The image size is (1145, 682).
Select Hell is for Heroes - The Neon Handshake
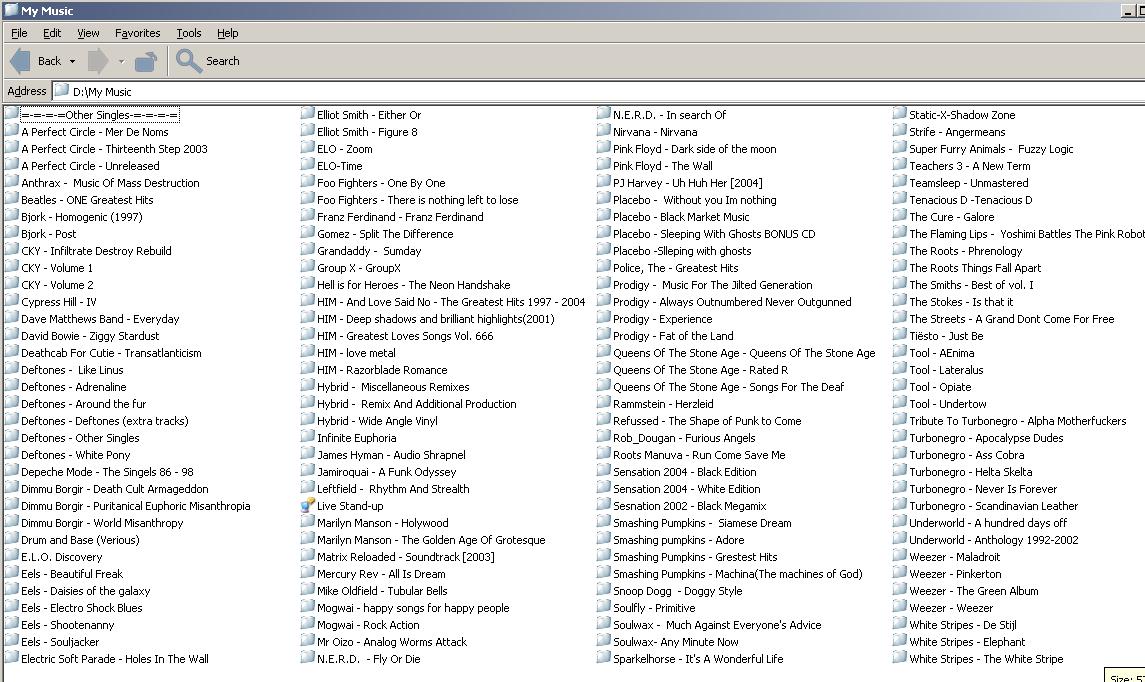click(x=413, y=285)
